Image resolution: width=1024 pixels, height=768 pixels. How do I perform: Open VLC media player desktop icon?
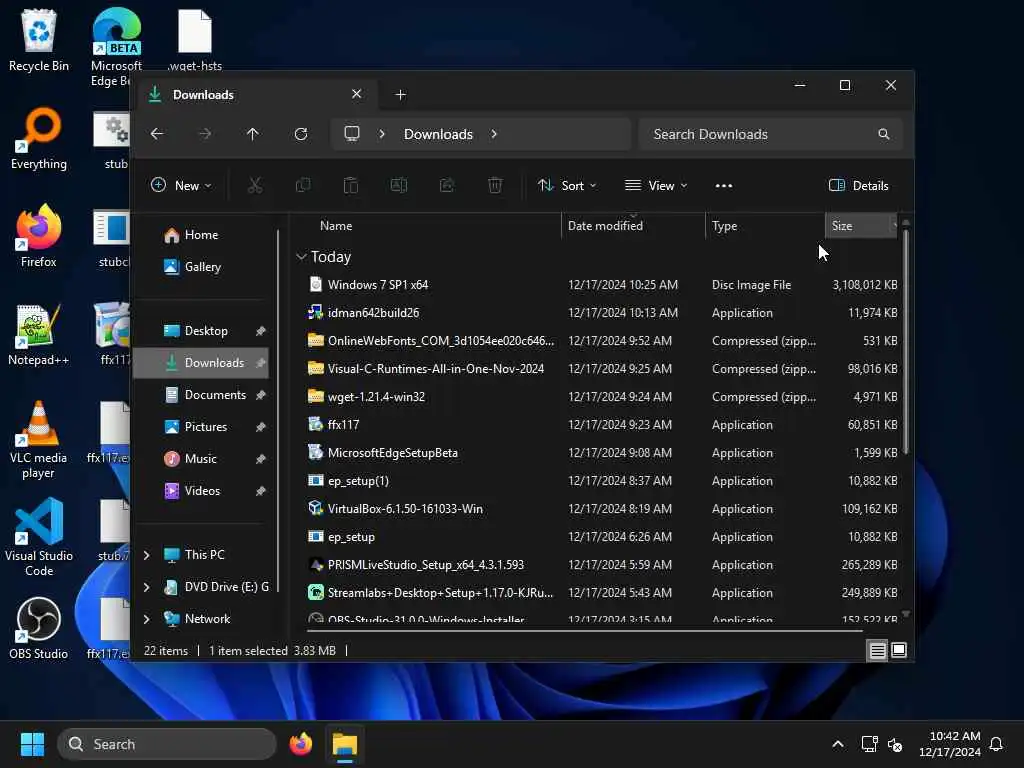39,440
